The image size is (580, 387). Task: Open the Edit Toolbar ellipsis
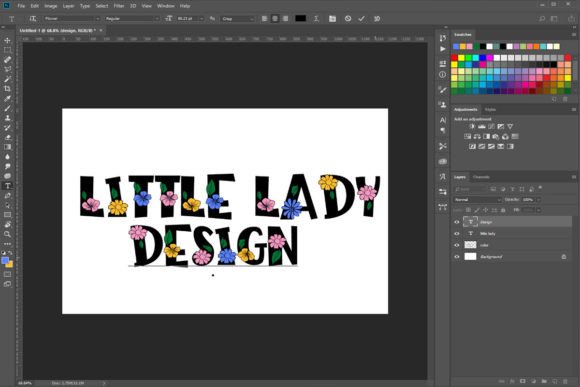click(7, 244)
